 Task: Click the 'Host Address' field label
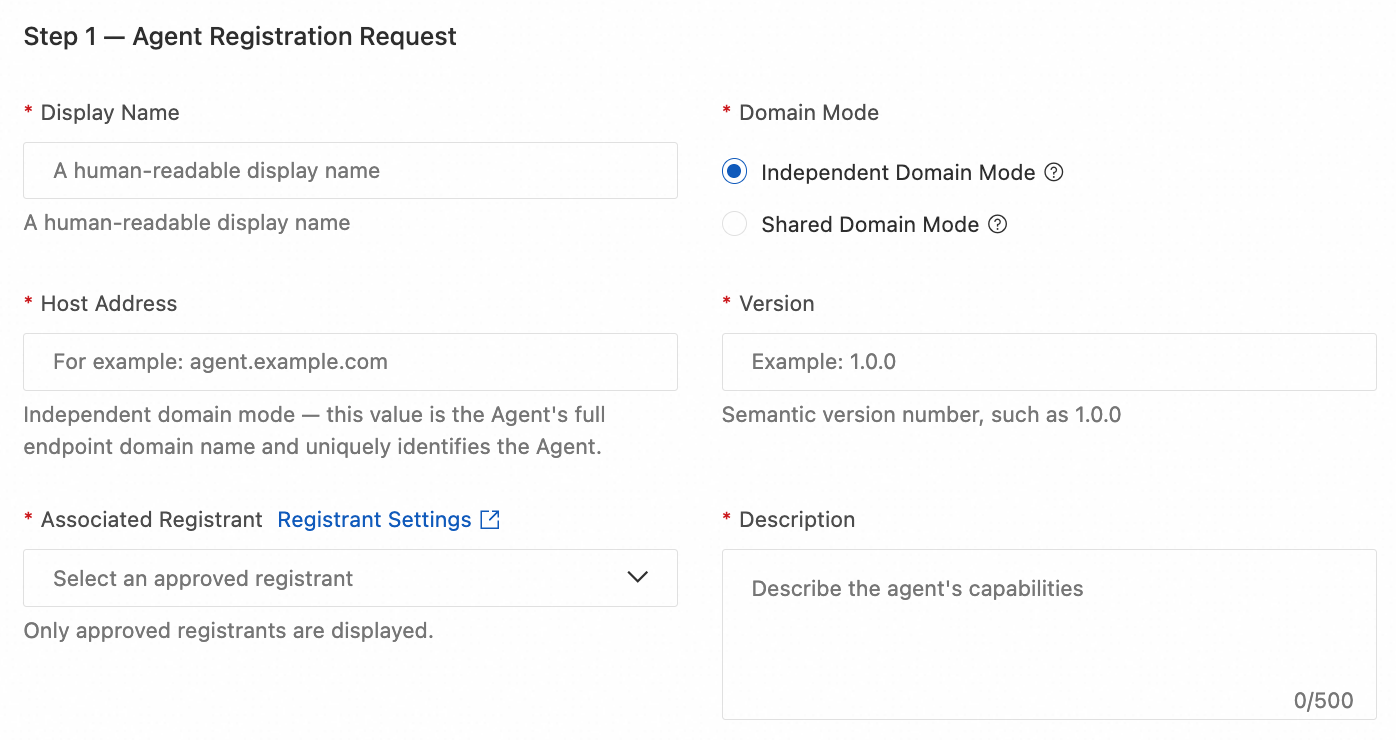coord(108,304)
